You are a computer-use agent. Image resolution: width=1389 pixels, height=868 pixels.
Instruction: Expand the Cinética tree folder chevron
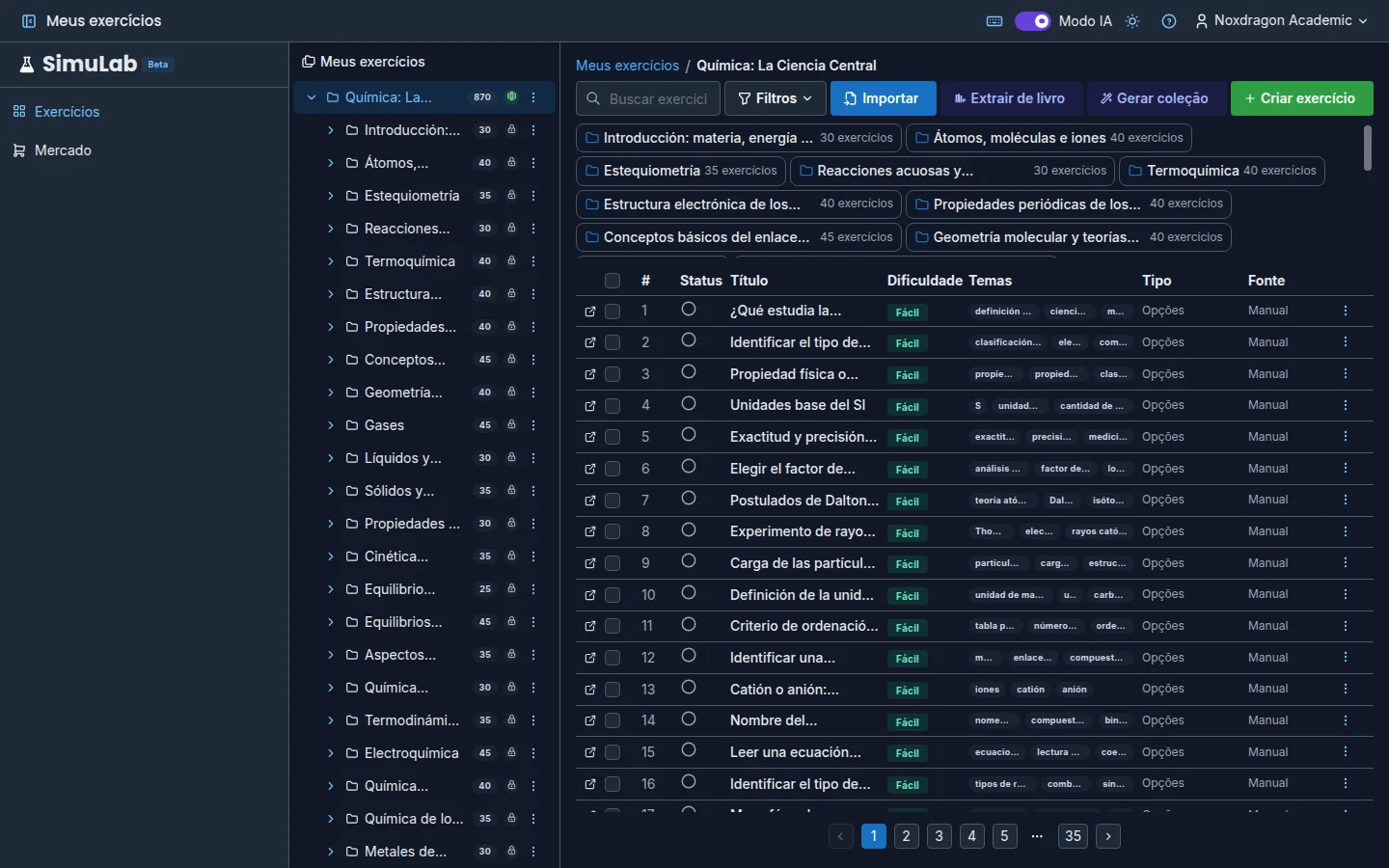[x=330, y=556]
